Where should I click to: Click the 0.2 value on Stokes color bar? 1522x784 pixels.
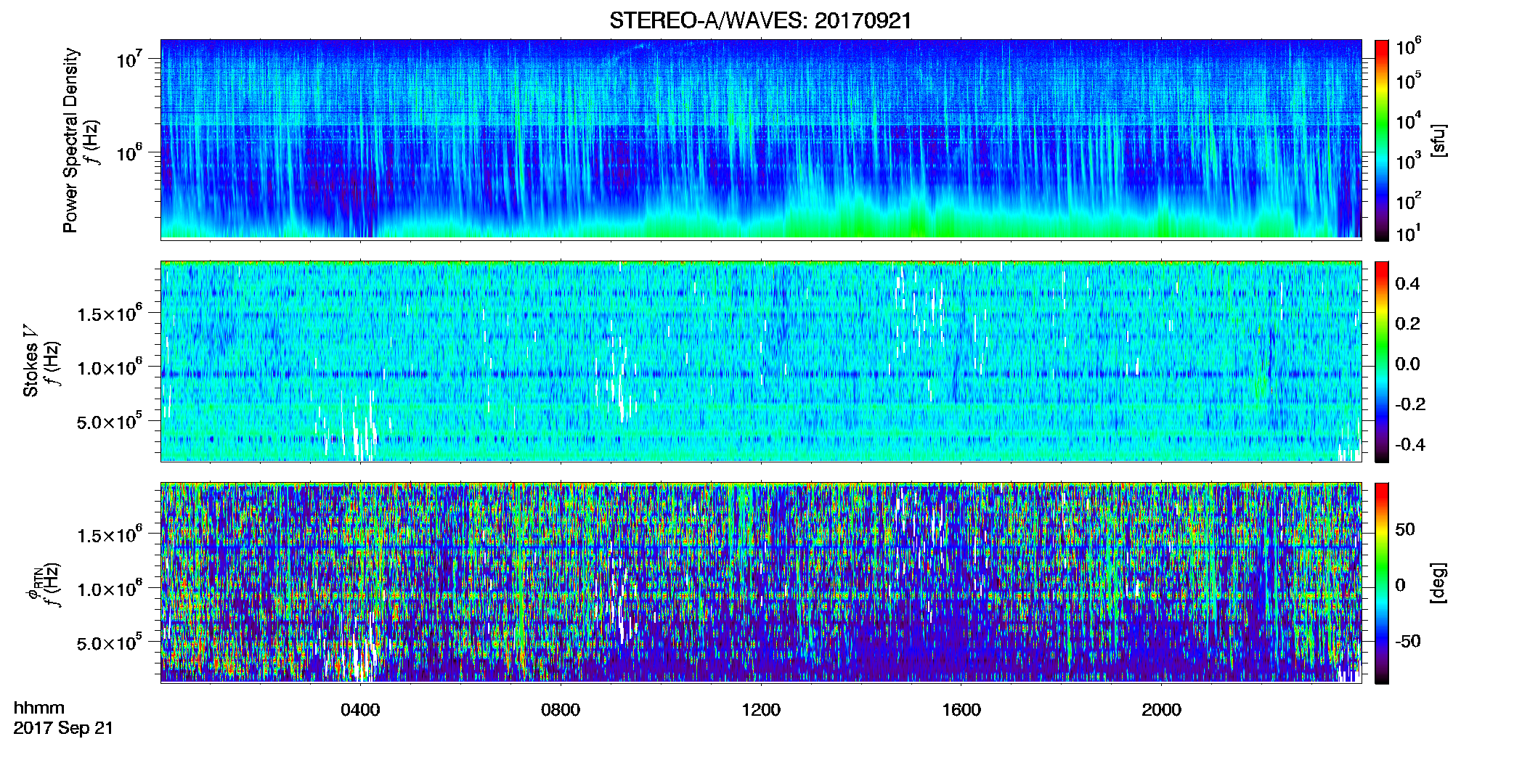point(1407,324)
